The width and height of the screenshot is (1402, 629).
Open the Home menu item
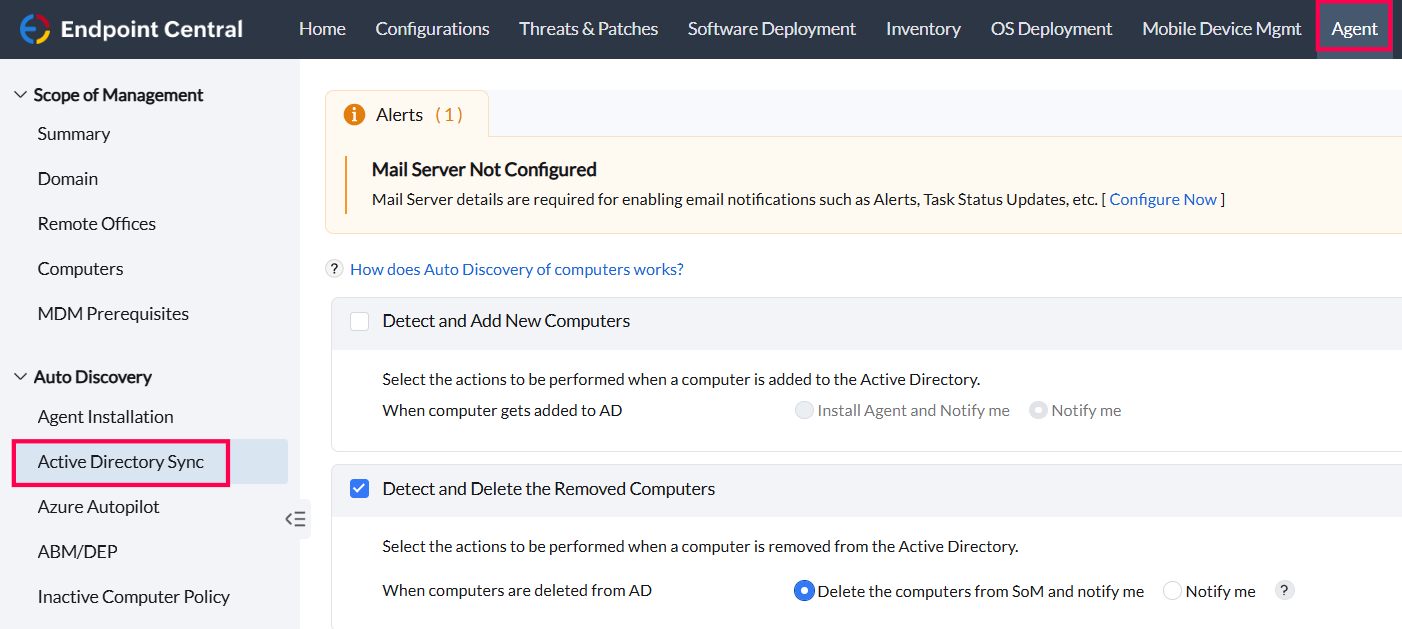pos(322,28)
